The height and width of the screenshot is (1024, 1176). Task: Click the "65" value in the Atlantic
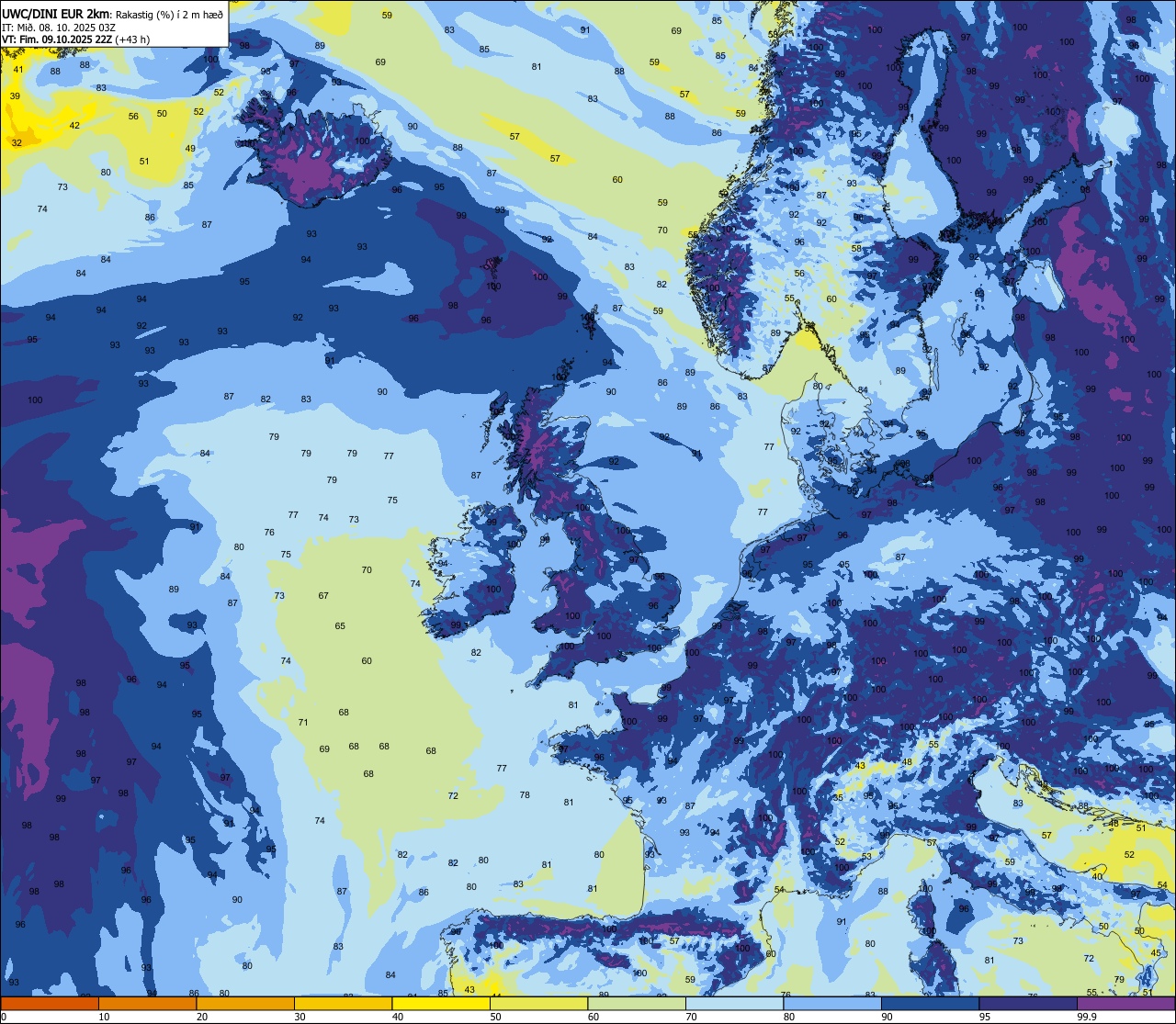[340, 625]
